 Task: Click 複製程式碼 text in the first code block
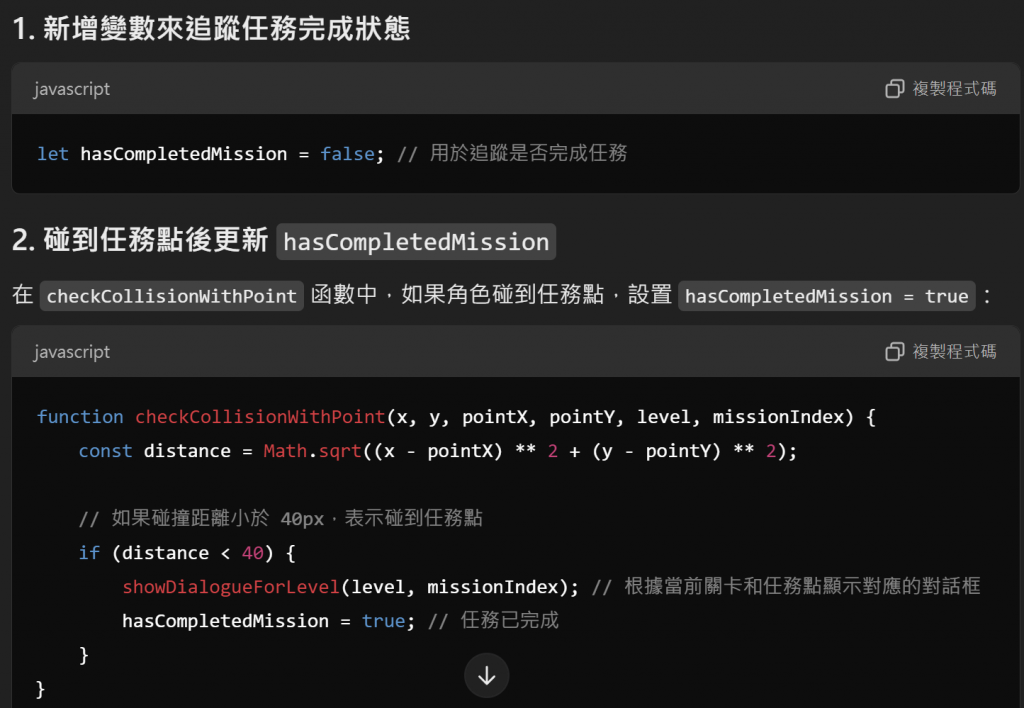954,89
